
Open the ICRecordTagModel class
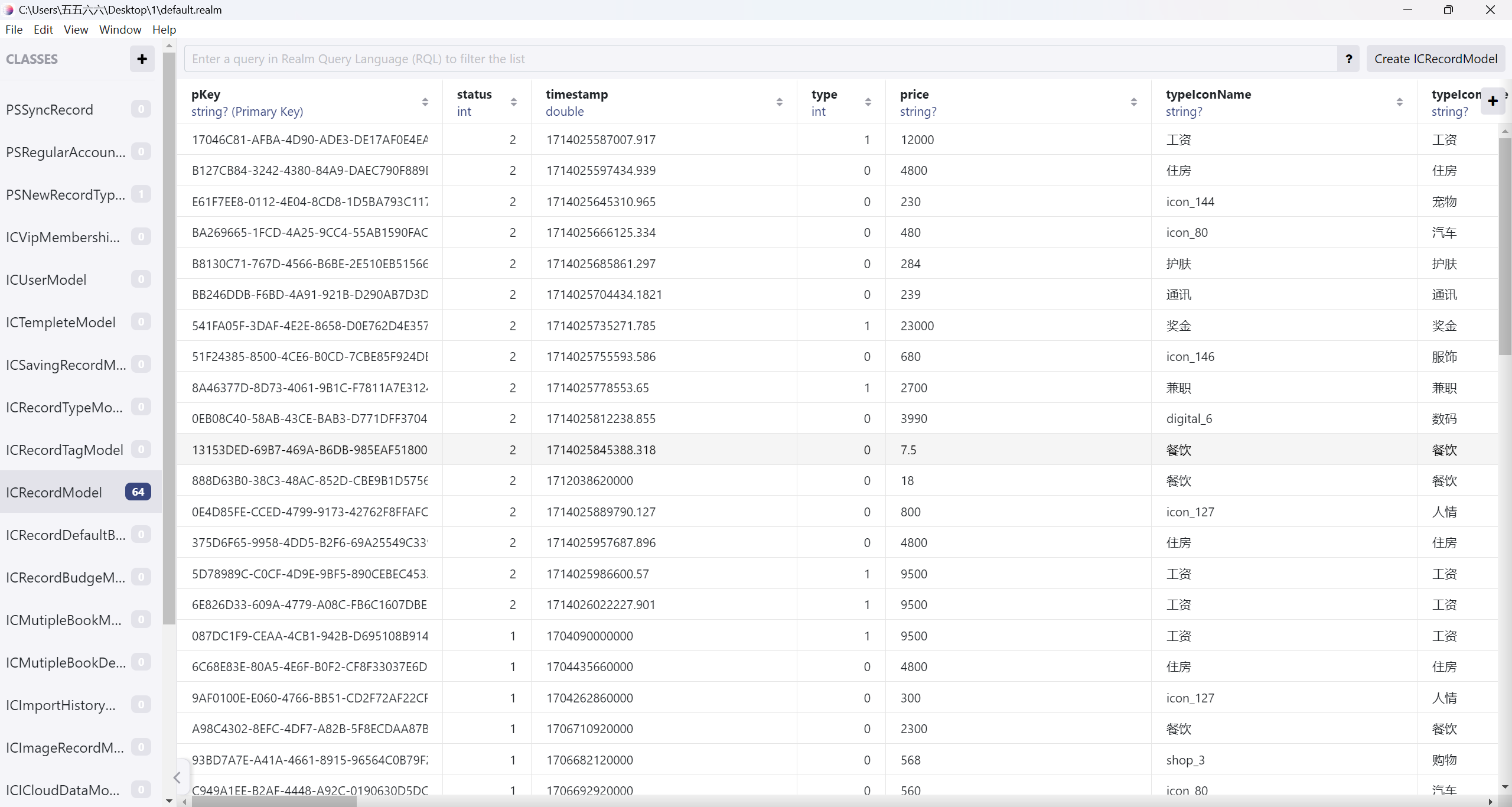click(64, 450)
